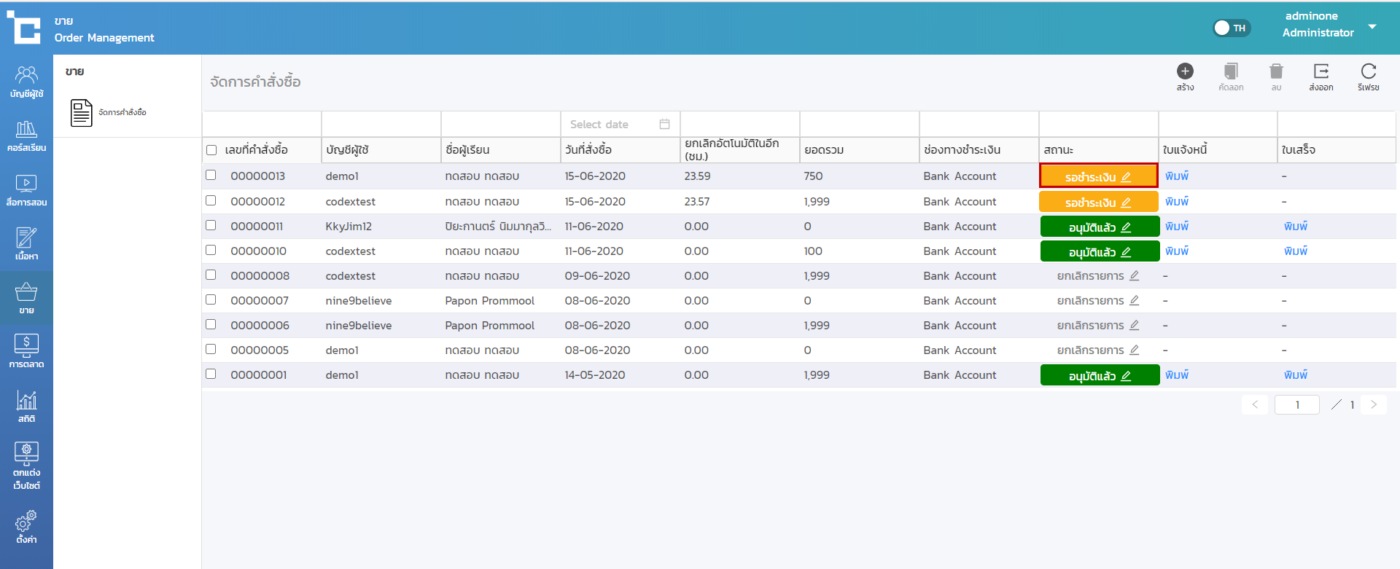Click the page number input field
This screenshot has width=1400, height=569.
[1296, 405]
